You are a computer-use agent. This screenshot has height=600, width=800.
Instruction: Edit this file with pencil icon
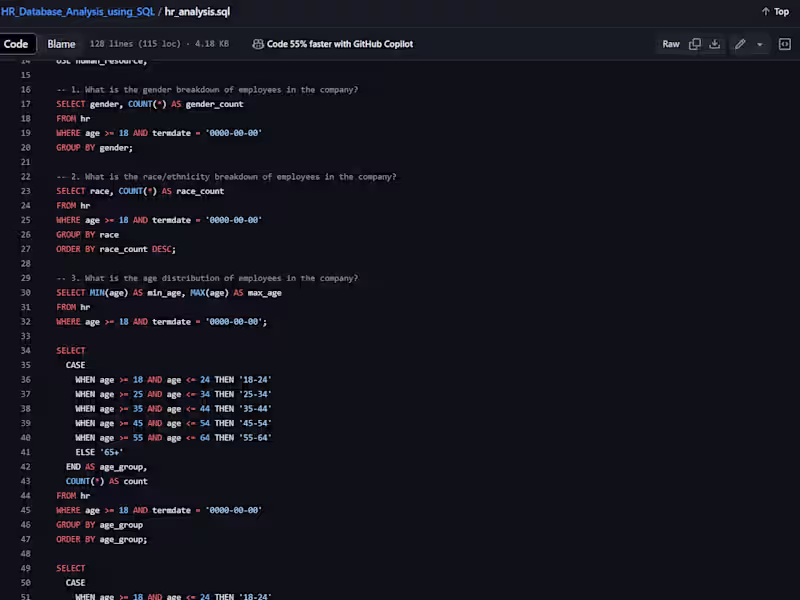click(740, 44)
